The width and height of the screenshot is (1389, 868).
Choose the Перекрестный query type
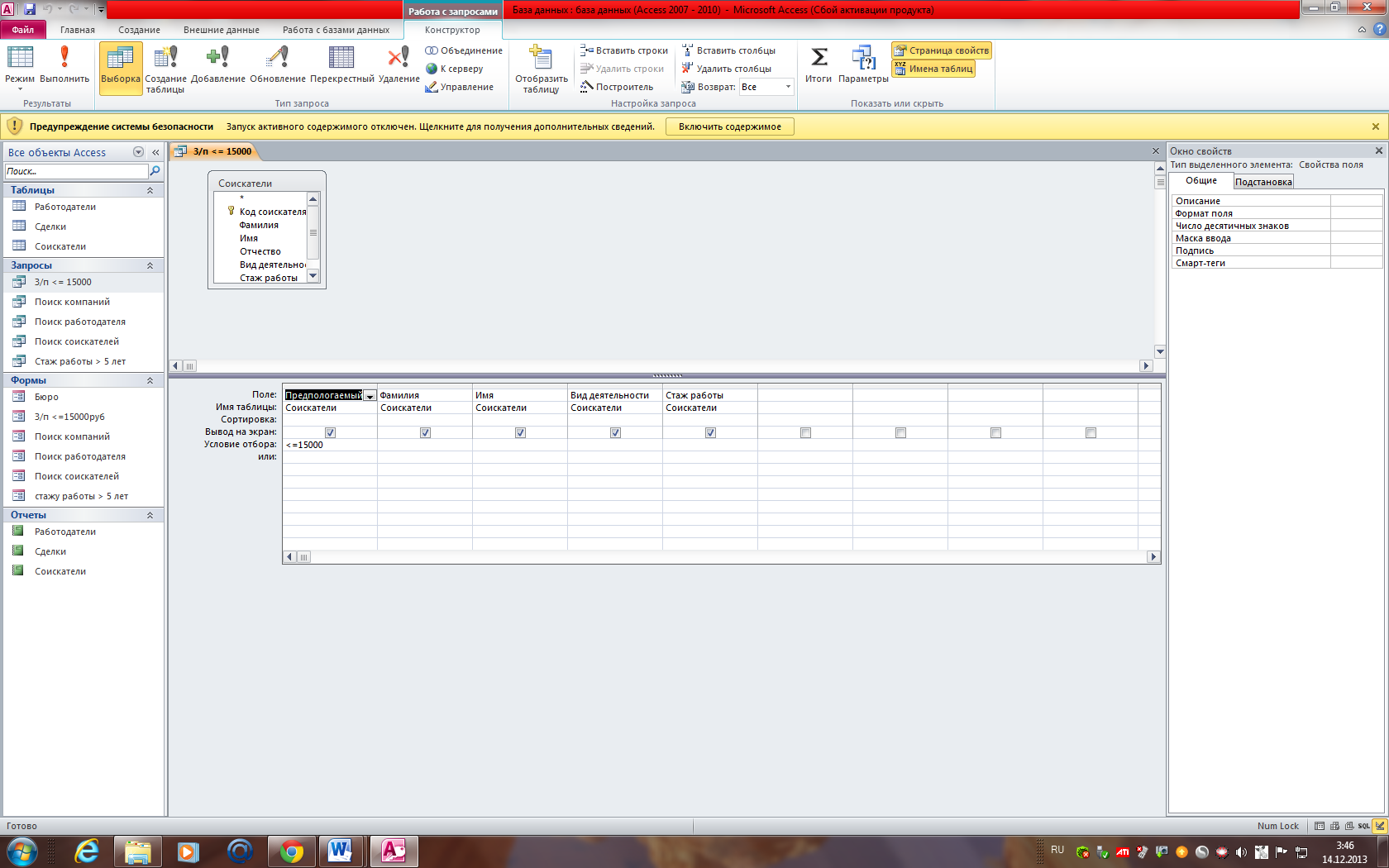pos(341,65)
